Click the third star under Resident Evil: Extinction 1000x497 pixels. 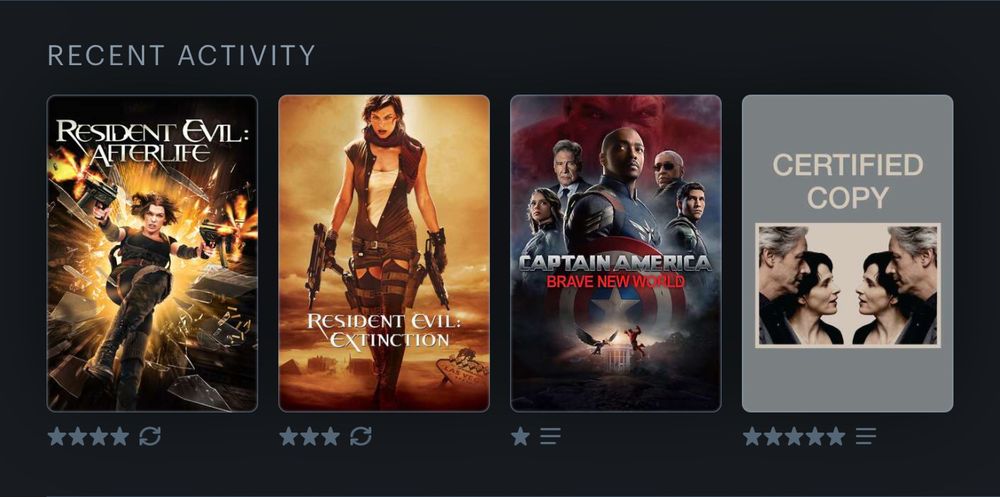coord(330,436)
